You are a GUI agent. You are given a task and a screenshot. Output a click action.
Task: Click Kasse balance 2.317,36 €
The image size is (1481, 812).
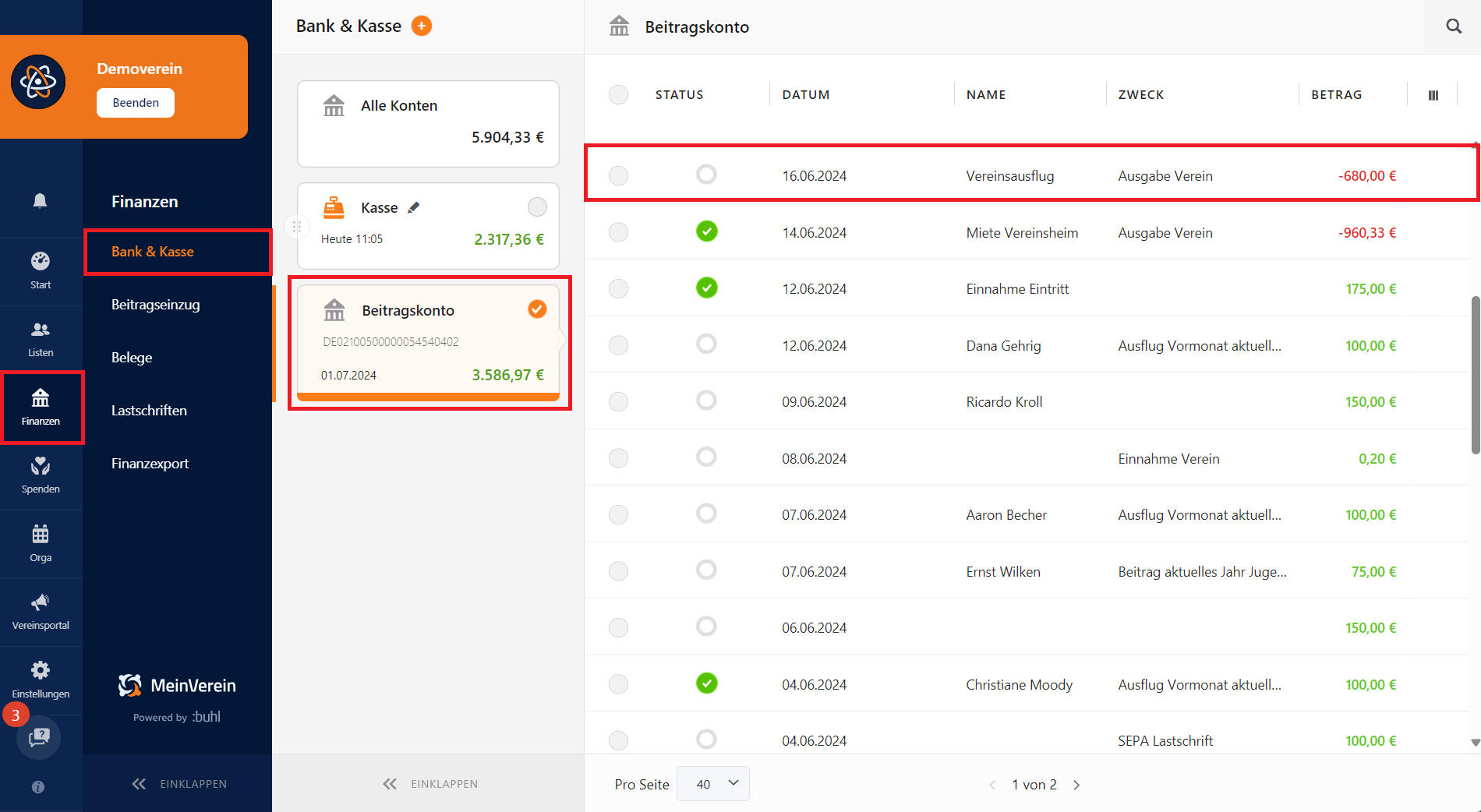click(509, 239)
